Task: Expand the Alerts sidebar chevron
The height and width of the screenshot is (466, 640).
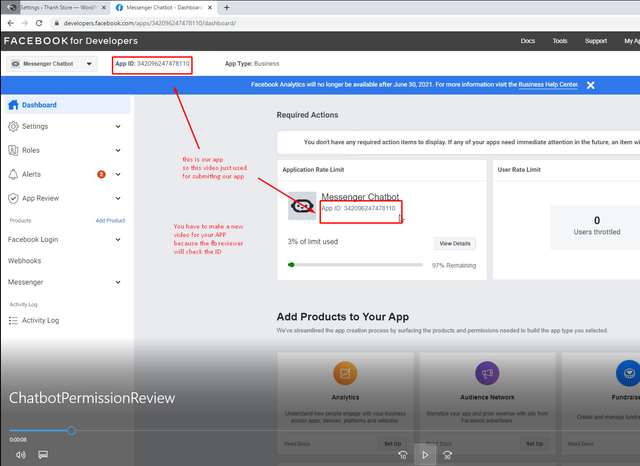Action: pos(118,174)
